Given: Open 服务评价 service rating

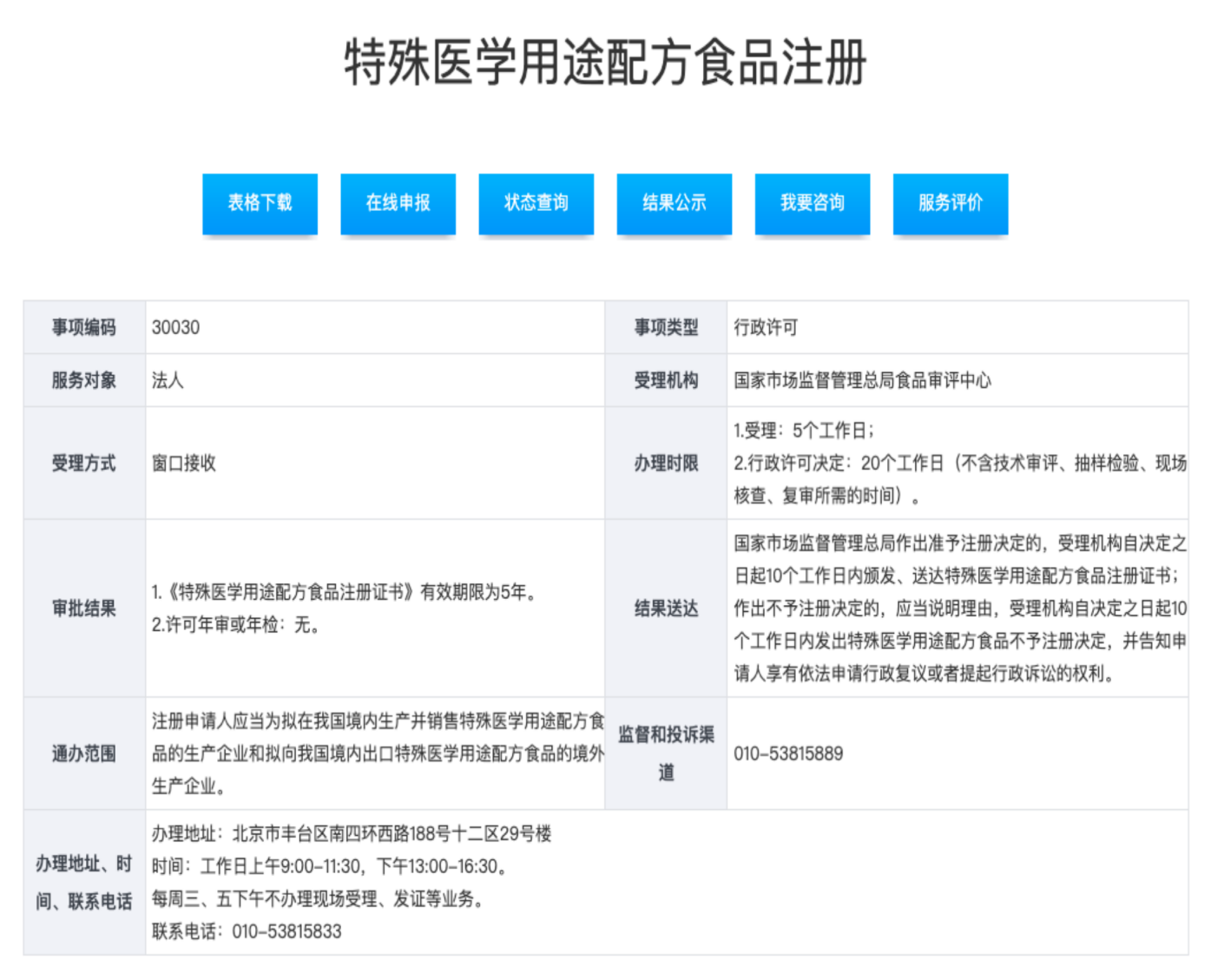Looking at the screenshot, I should pos(950,203).
